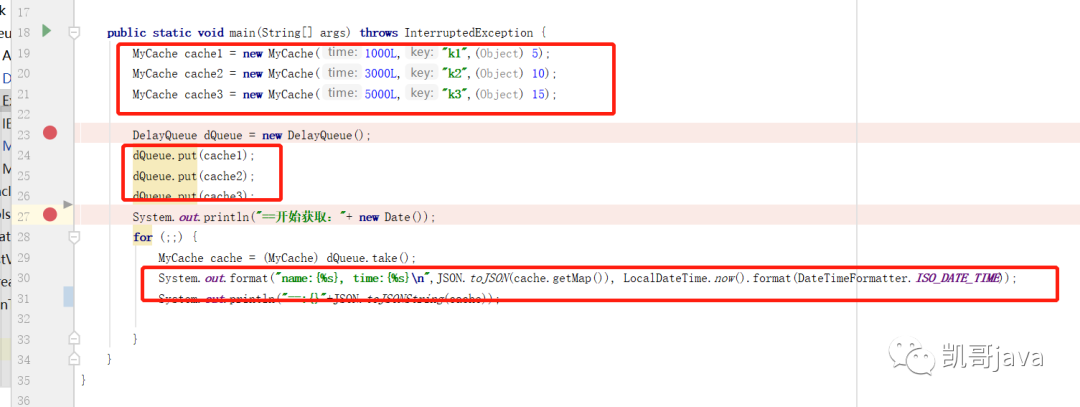Screen dimensions: 1080x407
Task: Click the "for" keyword on line 28
Action: 143,238
